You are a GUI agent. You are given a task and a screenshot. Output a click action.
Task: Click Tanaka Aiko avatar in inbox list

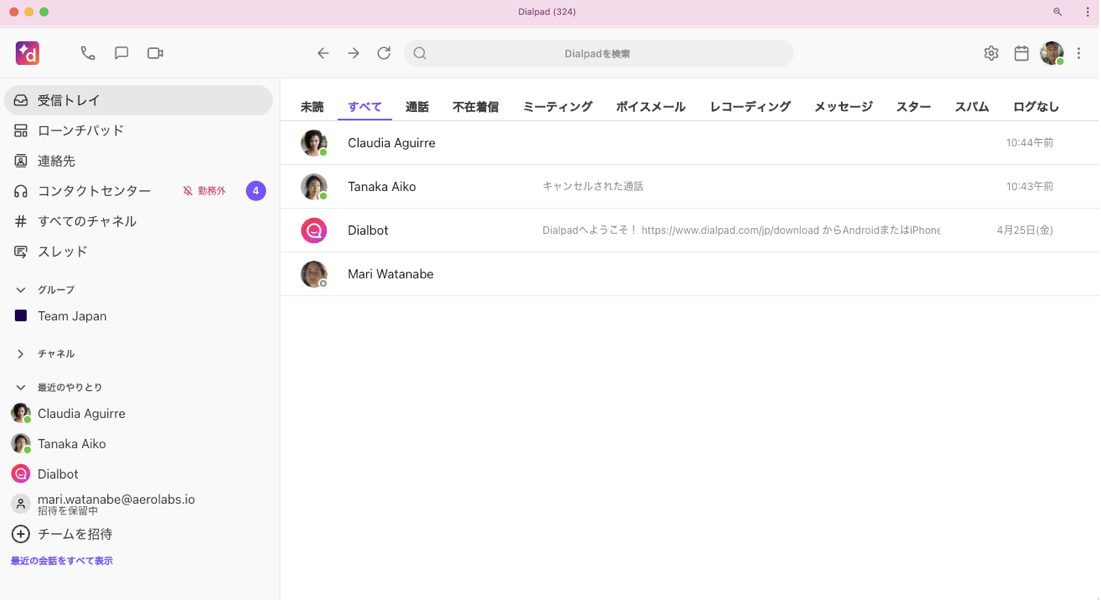tap(314, 186)
